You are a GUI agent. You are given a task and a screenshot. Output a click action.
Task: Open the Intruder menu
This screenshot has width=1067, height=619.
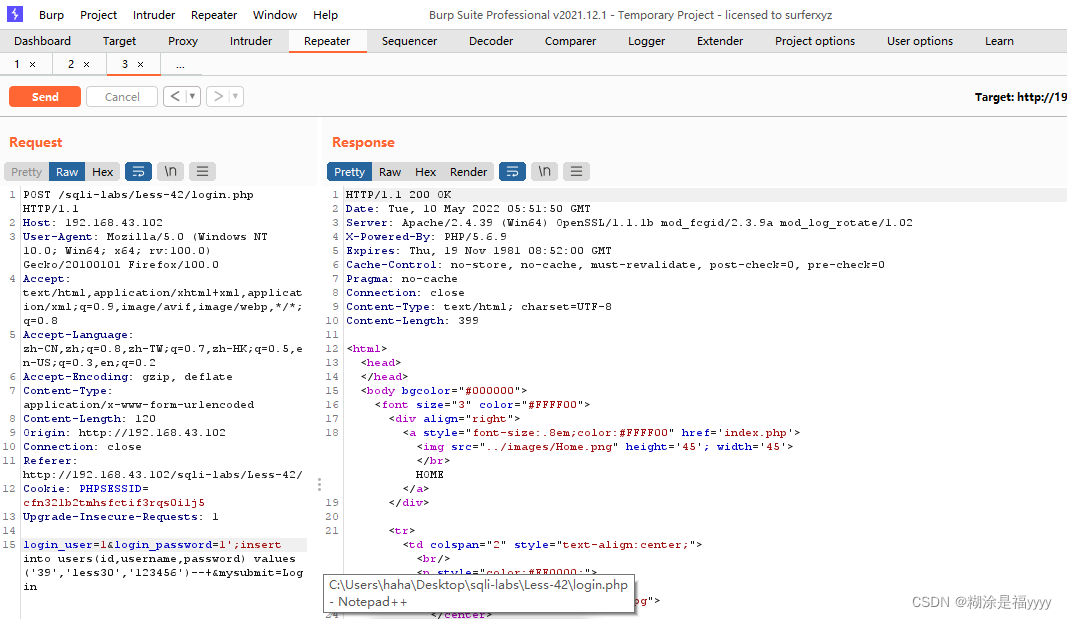pyautogui.click(x=154, y=15)
